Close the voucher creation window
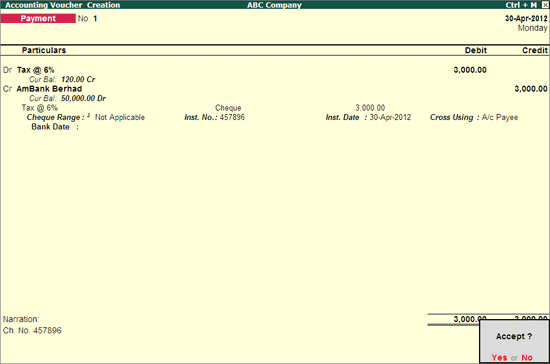Image resolution: width=550 pixels, height=364 pixels. point(545,5)
